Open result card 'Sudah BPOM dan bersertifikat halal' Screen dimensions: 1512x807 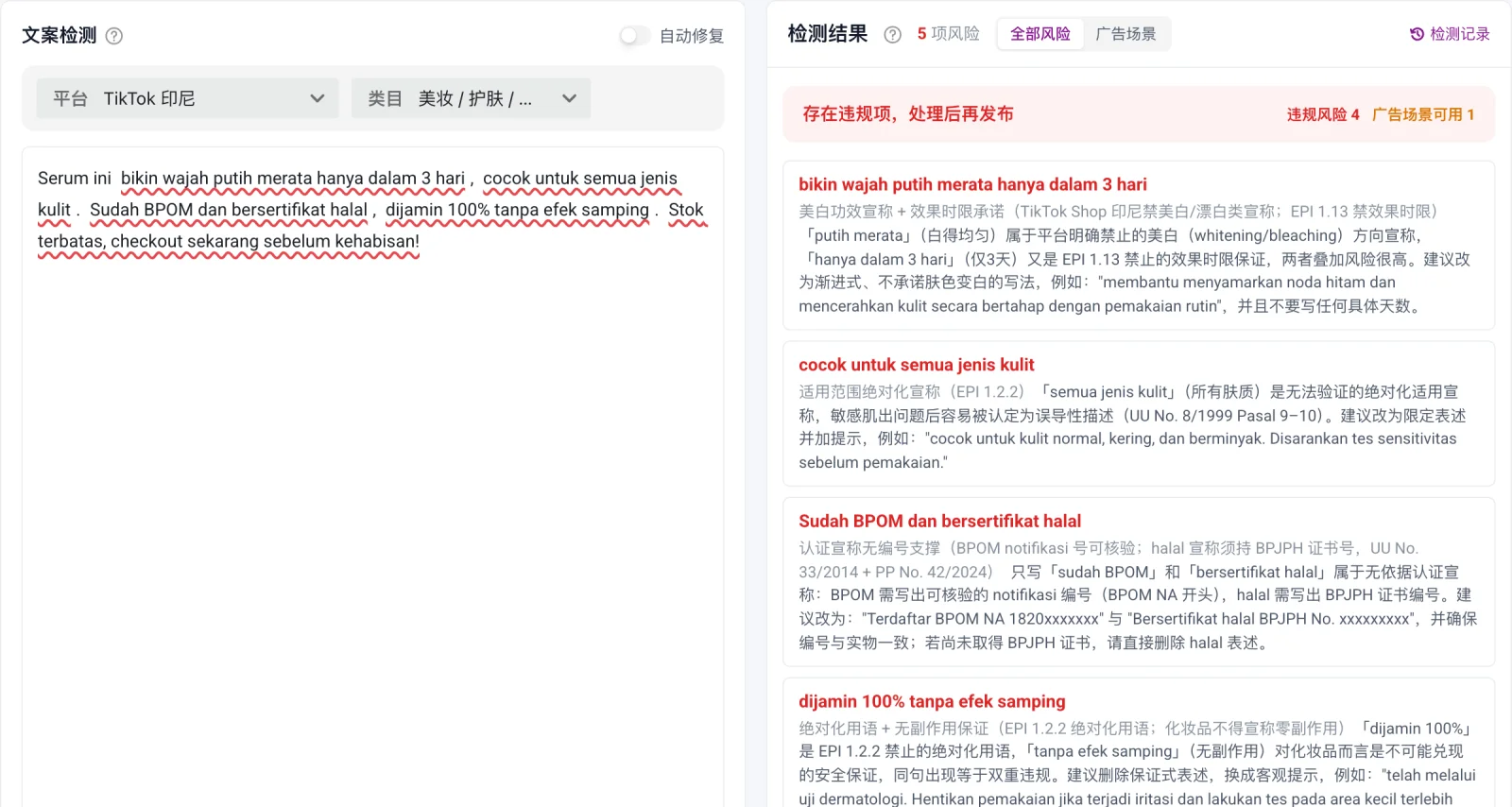1139,582
